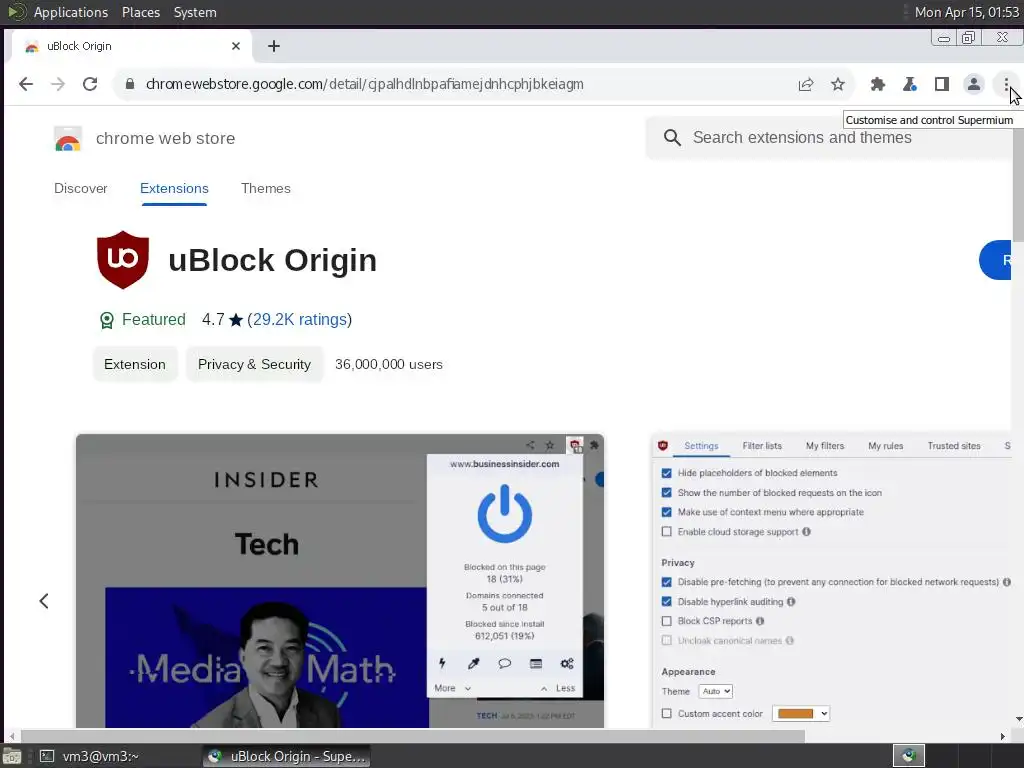Toggle the browser side panel
This screenshot has height=768, width=1024.
942,84
